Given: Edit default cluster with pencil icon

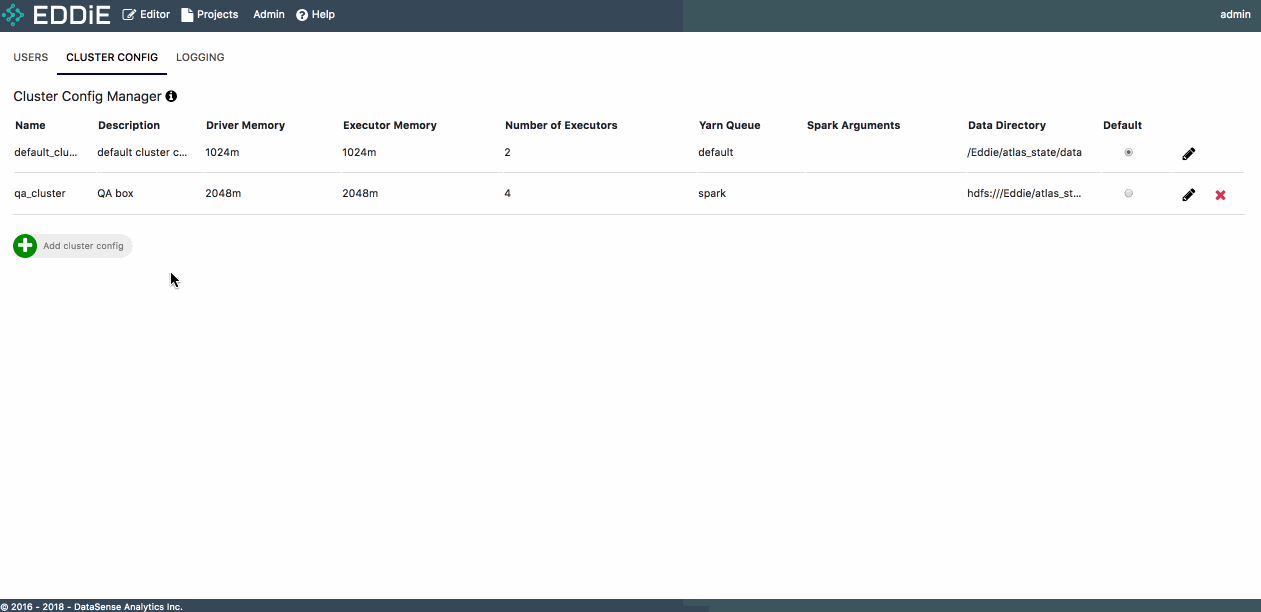Looking at the screenshot, I should (x=1188, y=154).
